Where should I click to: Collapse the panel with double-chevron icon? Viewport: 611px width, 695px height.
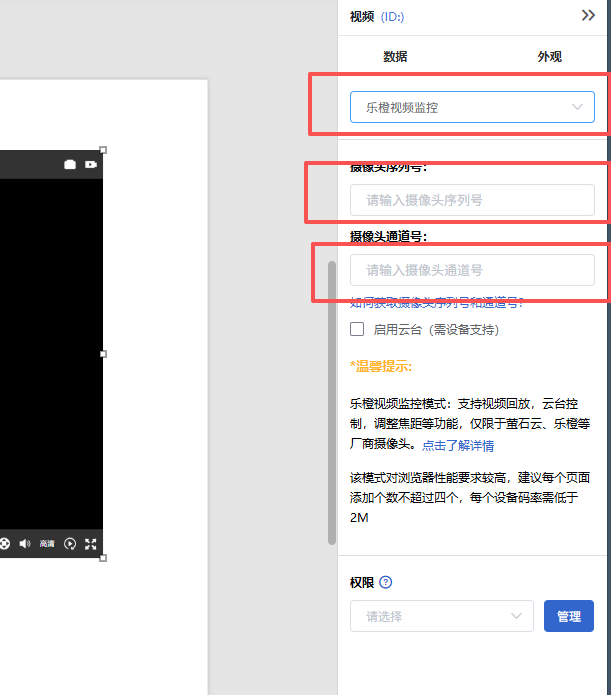point(588,16)
